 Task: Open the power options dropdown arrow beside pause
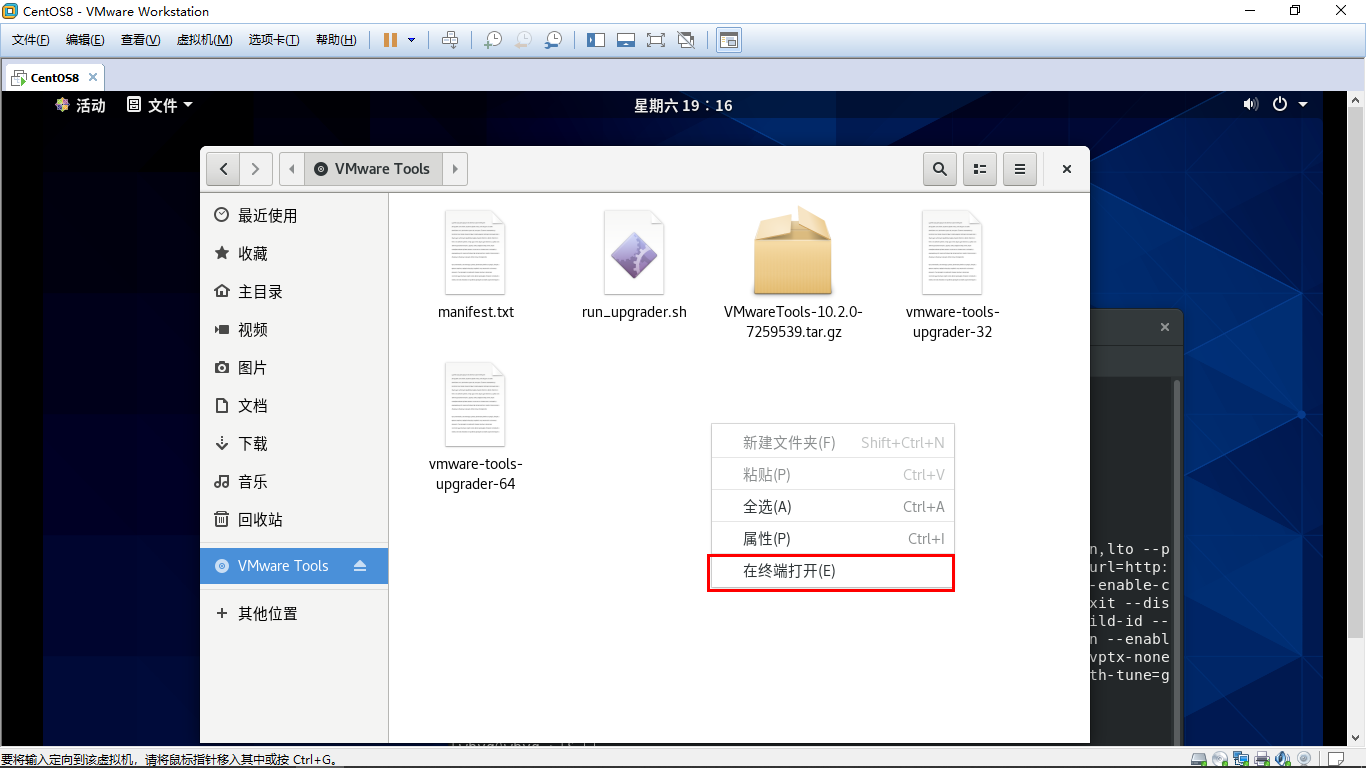[x=411, y=40]
